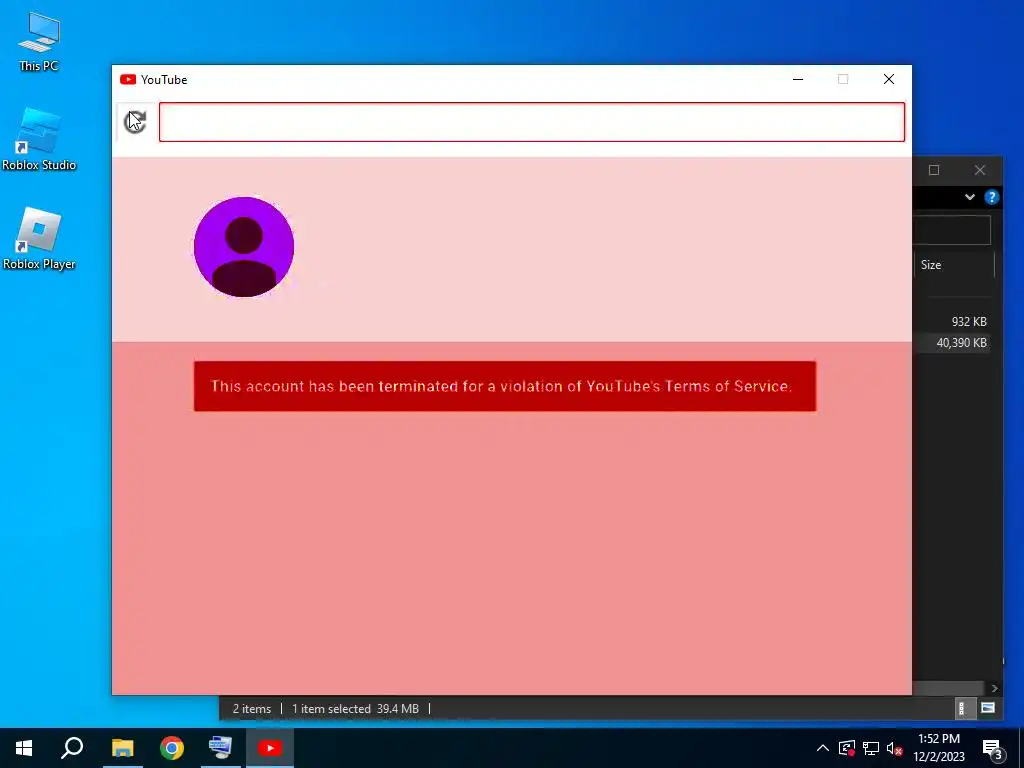
Task: Expand ribbon chevron in Explorer window
Action: (x=970, y=197)
